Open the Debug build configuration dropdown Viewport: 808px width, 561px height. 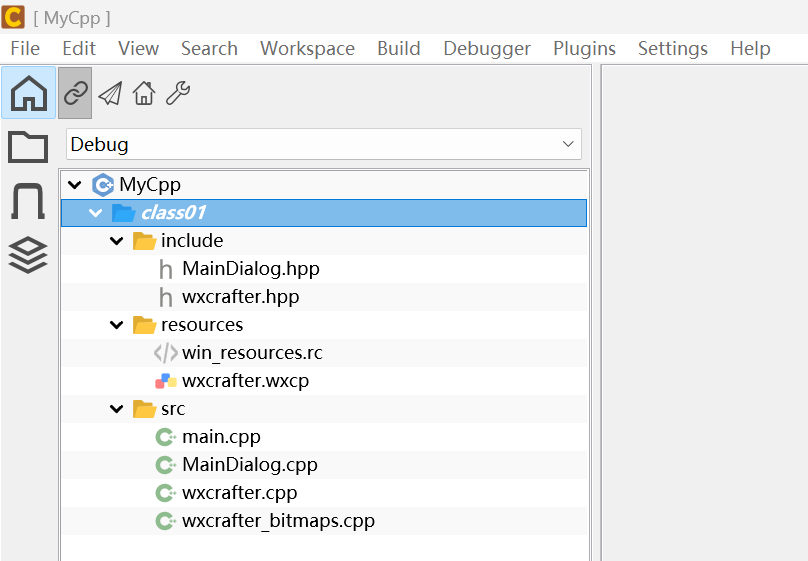click(x=324, y=144)
